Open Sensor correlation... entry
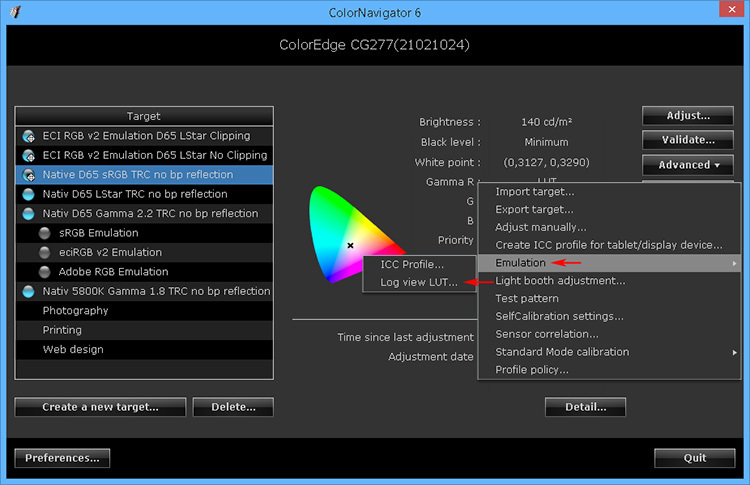The image size is (750, 485). pyautogui.click(x=609, y=334)
